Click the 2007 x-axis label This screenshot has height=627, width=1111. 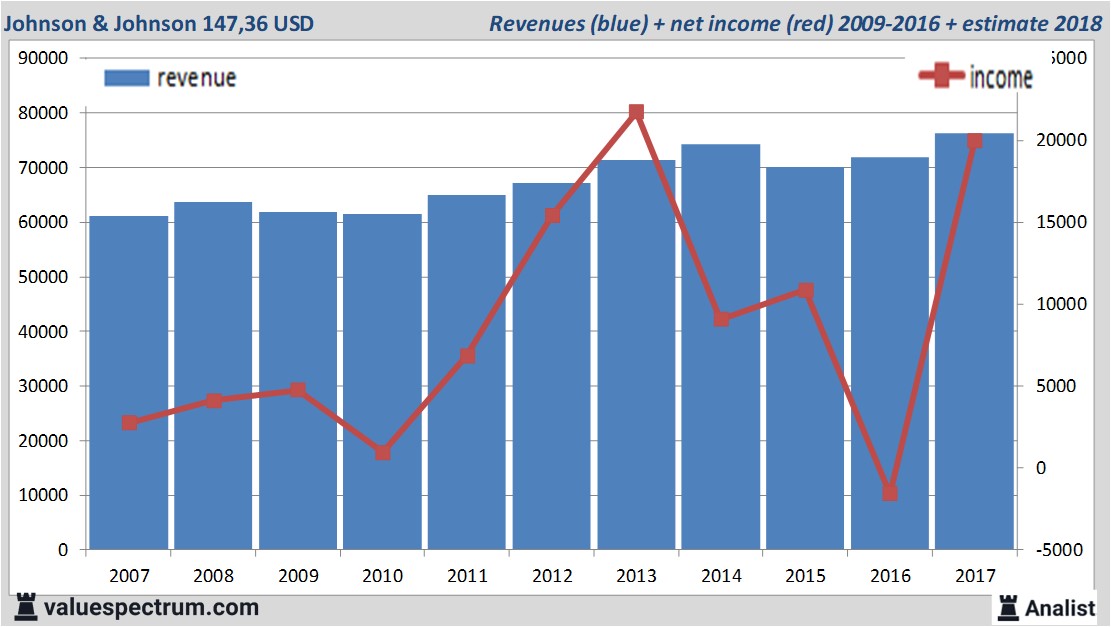pyautogui.click(x=129, y=575)
